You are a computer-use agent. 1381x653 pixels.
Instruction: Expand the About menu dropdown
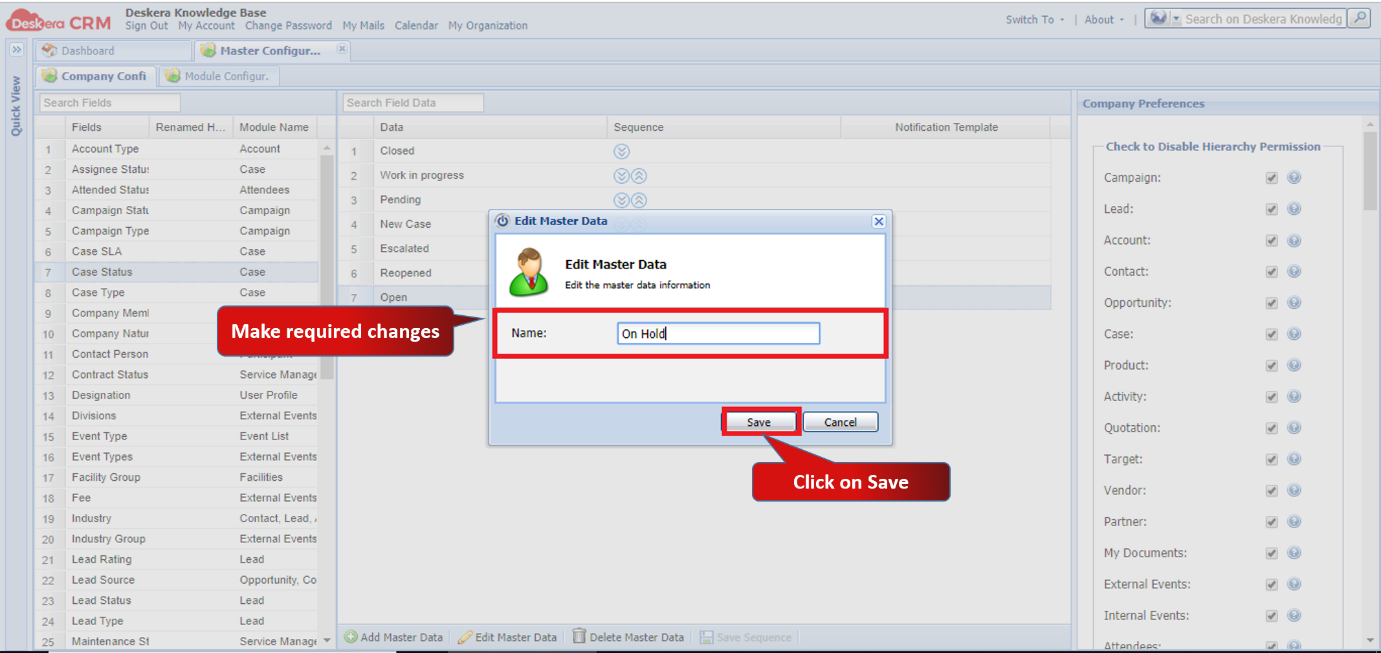pos(1101,18)
